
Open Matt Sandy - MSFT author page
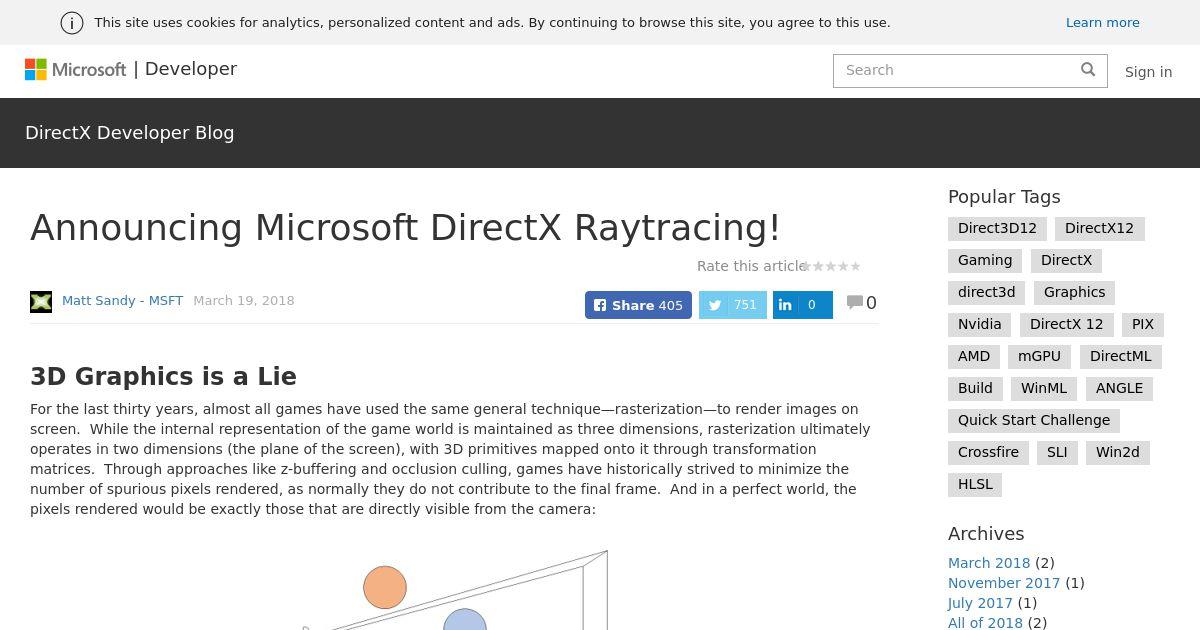[122, 300]
